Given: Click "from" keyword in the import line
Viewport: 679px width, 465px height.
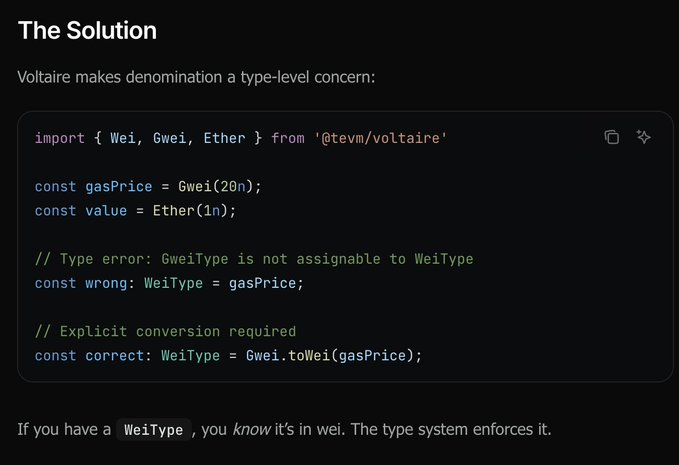Looking at the screenshot, I should point(287,137).
